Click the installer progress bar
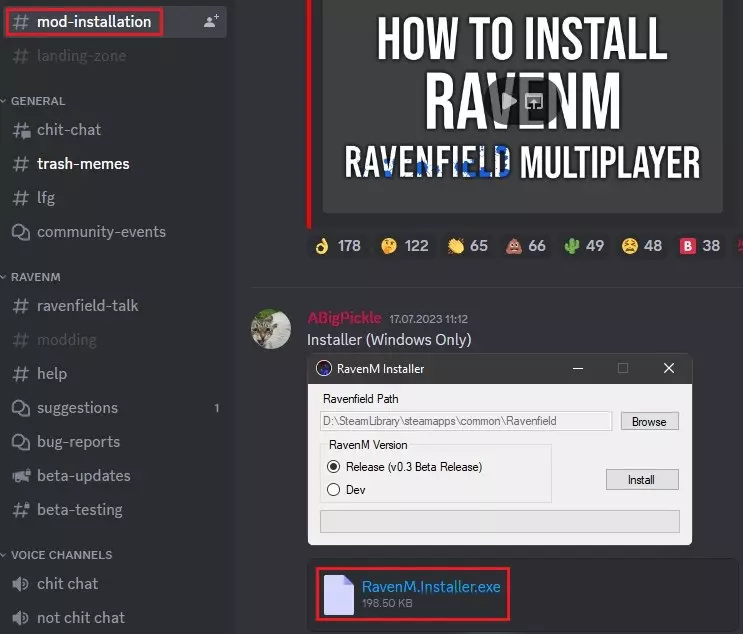 [500, 521]
